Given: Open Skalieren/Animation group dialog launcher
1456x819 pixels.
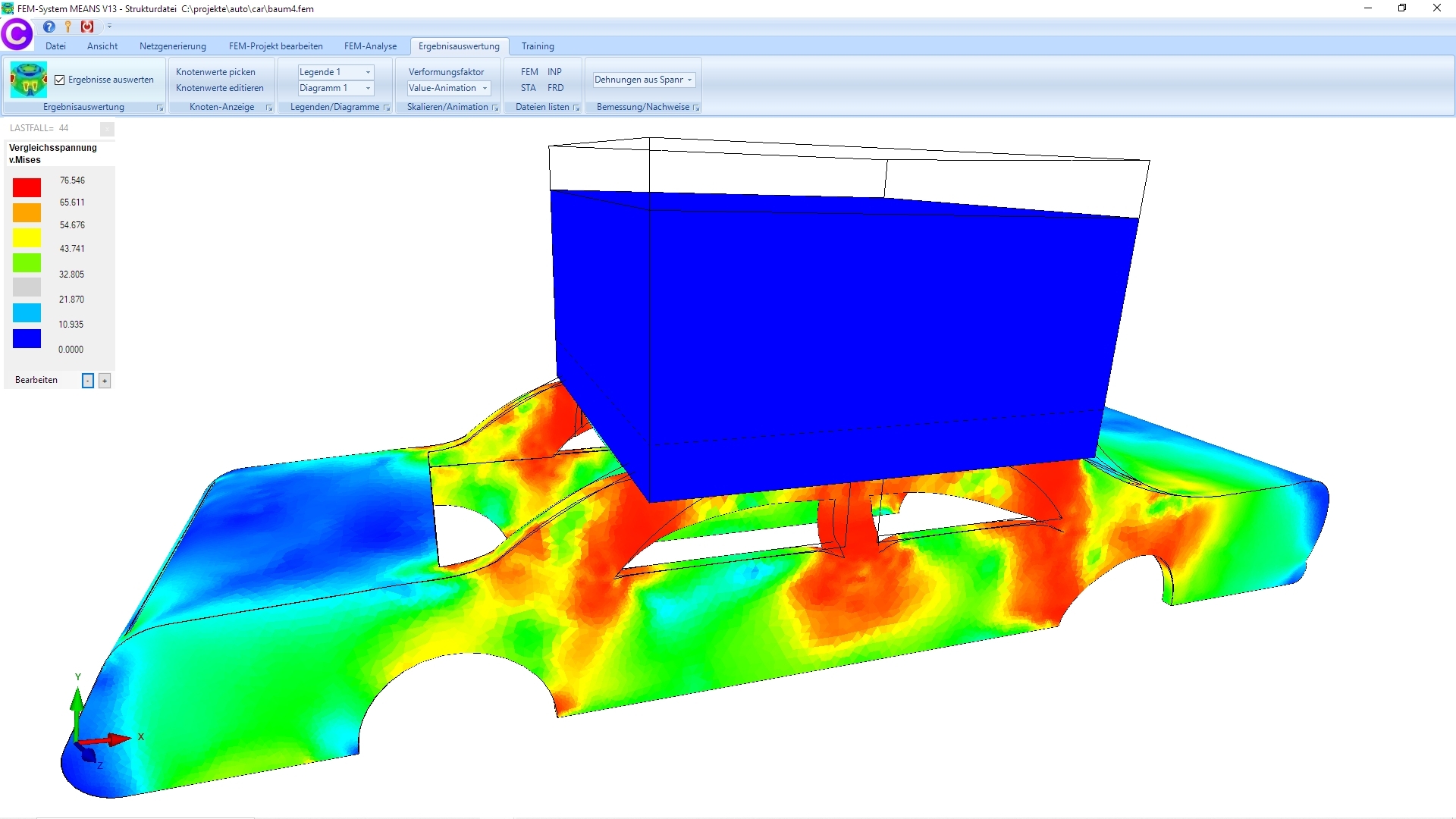Looking at the screenshot, I should 495,108.
